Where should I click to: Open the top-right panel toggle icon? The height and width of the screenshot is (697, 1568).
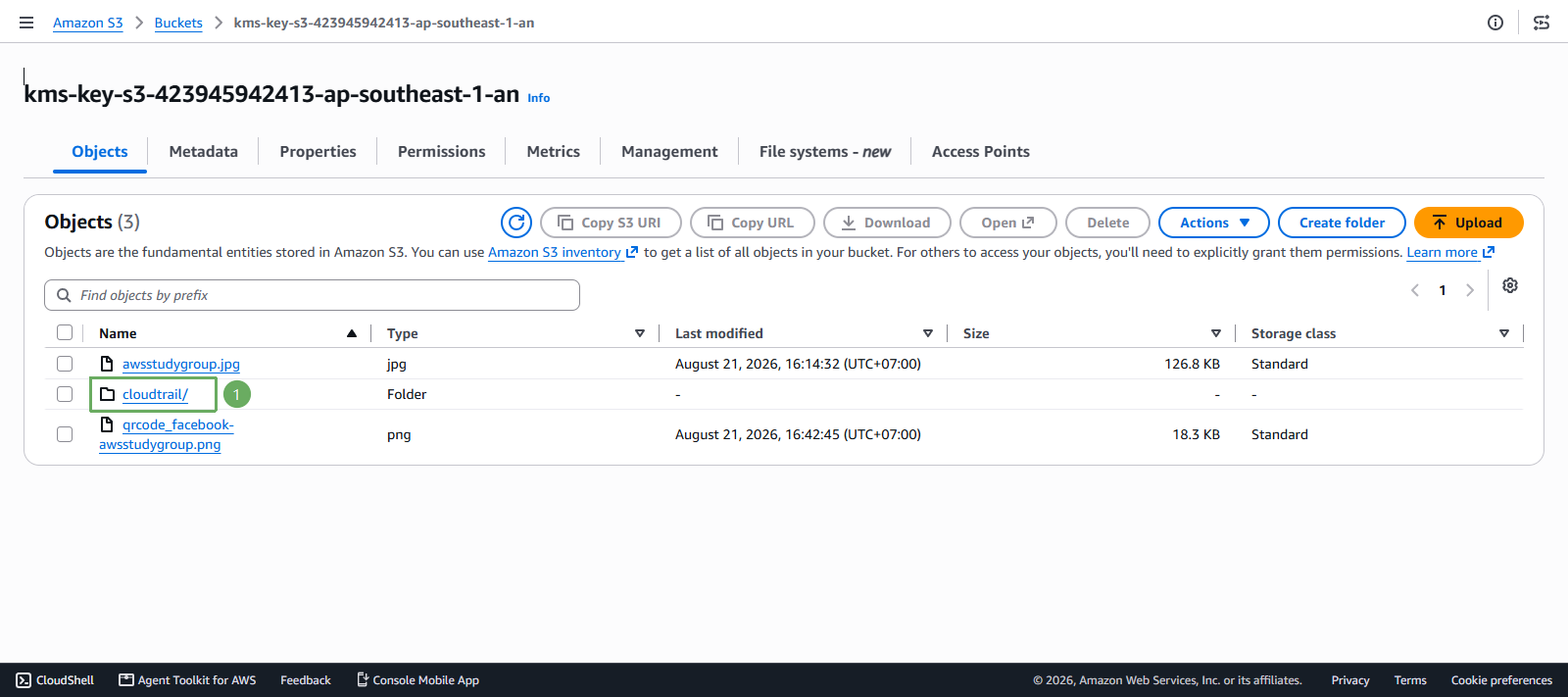point(1542,23)
